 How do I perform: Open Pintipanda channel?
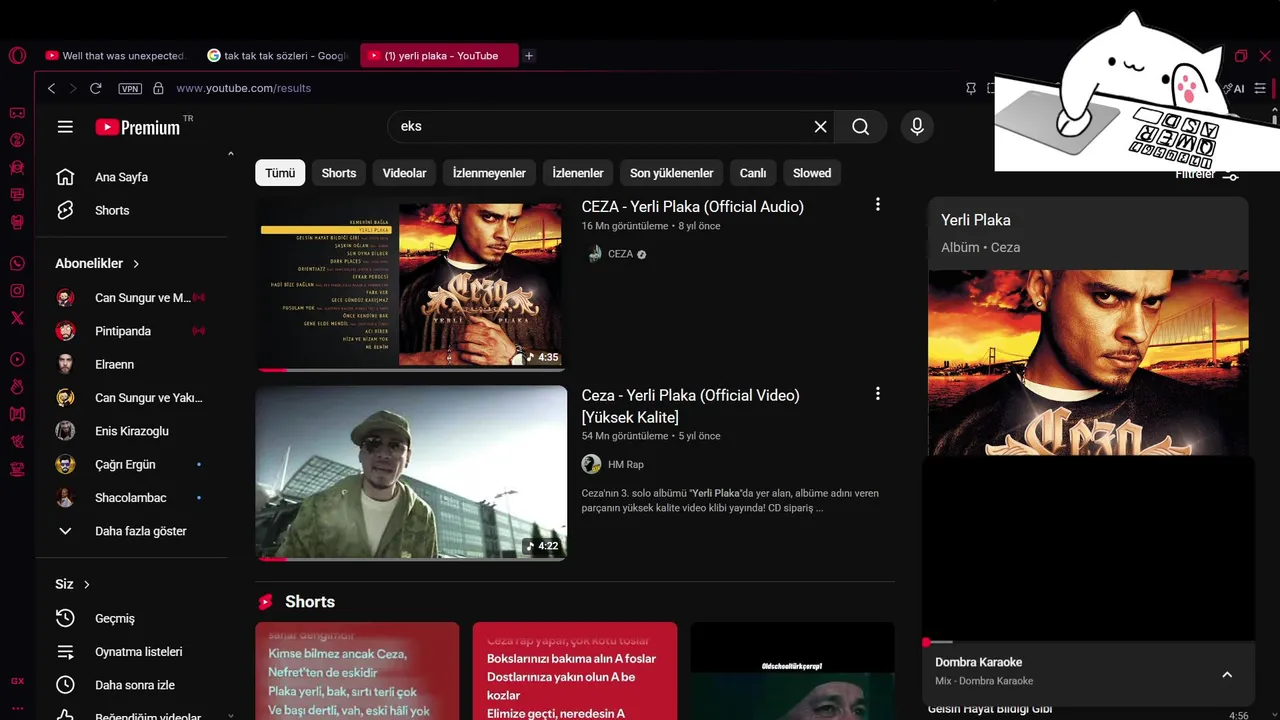click(x=131, y=331)
